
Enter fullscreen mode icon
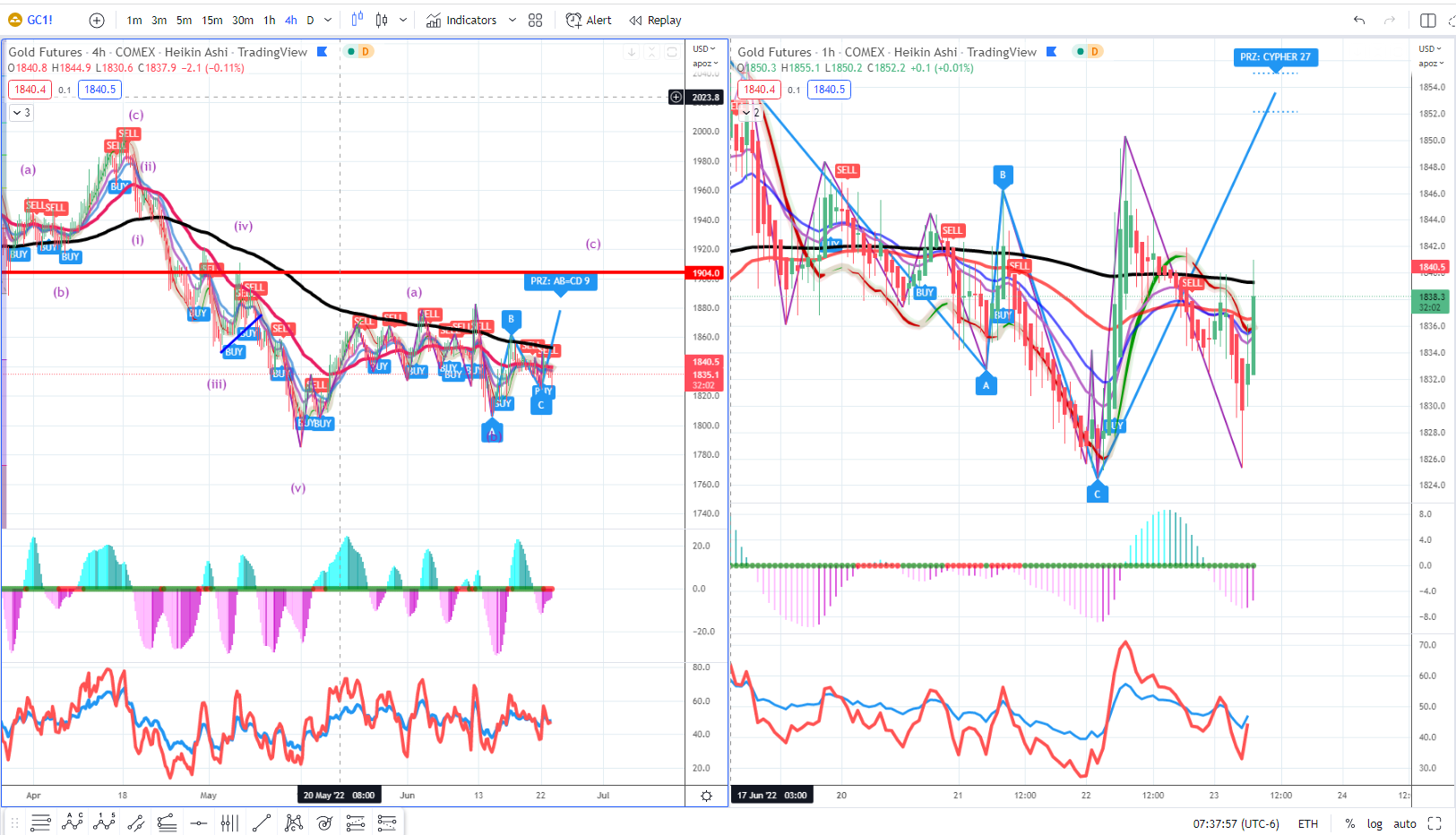tap(1434, 823)
